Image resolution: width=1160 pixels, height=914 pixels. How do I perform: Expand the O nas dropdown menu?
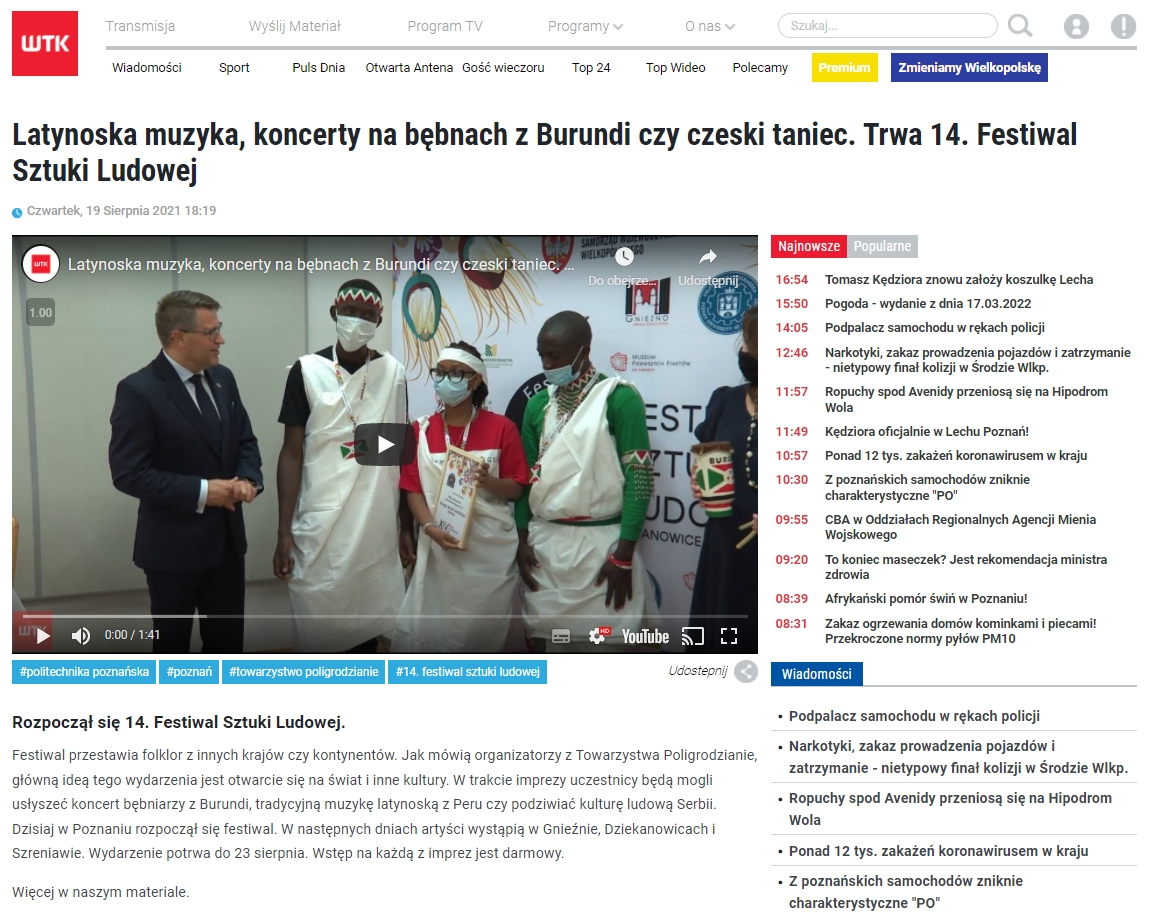(709, 26)
